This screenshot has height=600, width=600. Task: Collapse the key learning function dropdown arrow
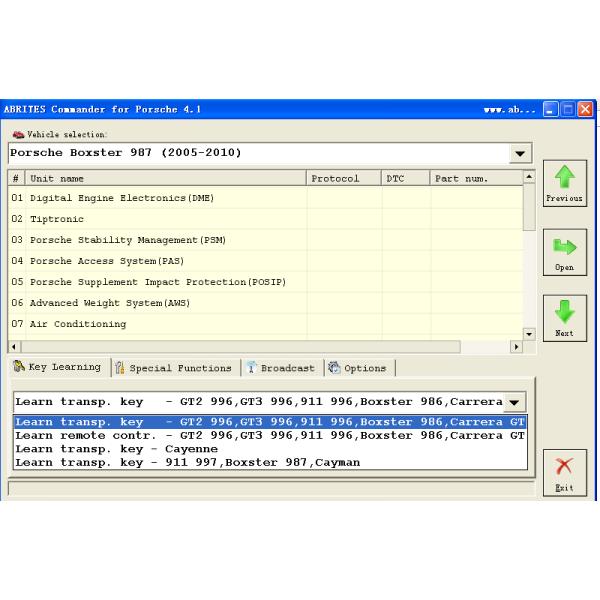pos(514,402)
